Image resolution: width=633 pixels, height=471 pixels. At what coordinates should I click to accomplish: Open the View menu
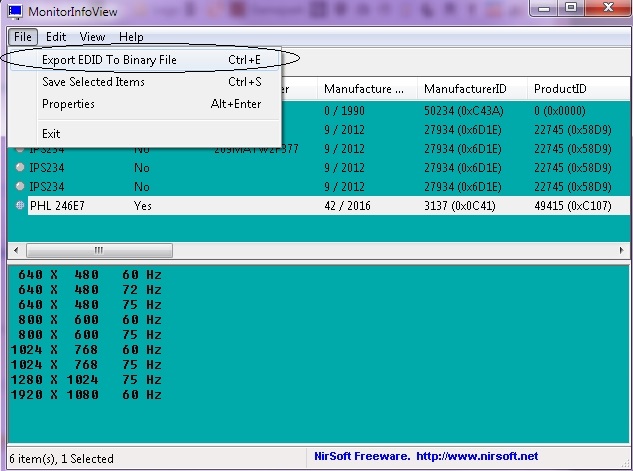(x=92, y=37)
